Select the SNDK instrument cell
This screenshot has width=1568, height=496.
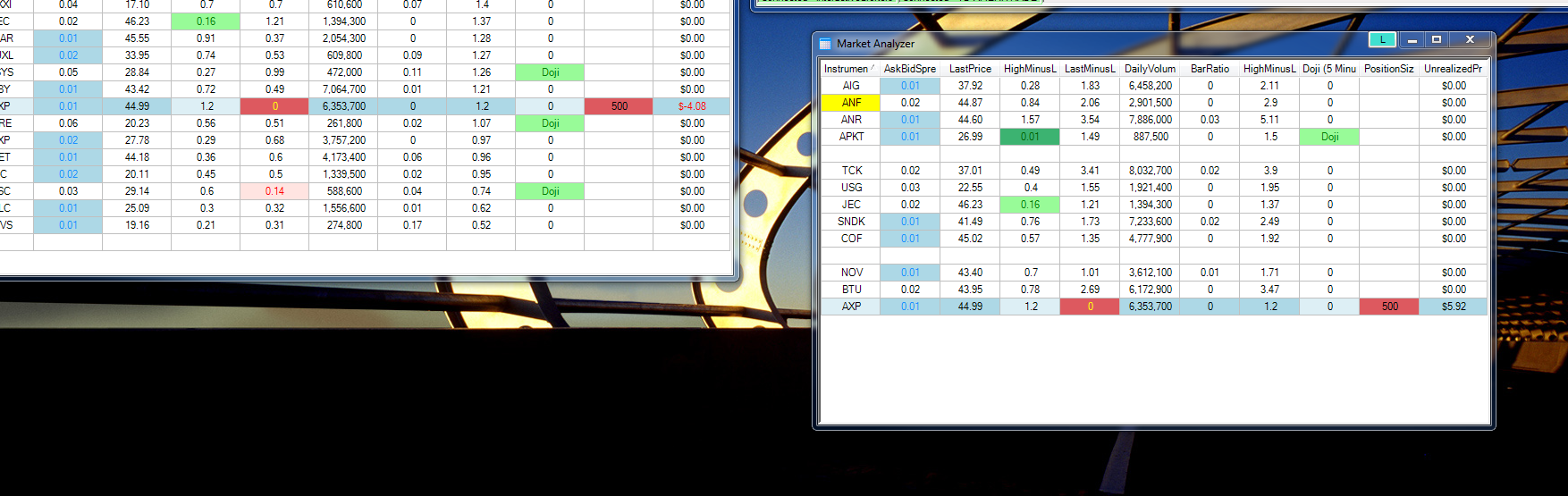(x=851, y=222)
